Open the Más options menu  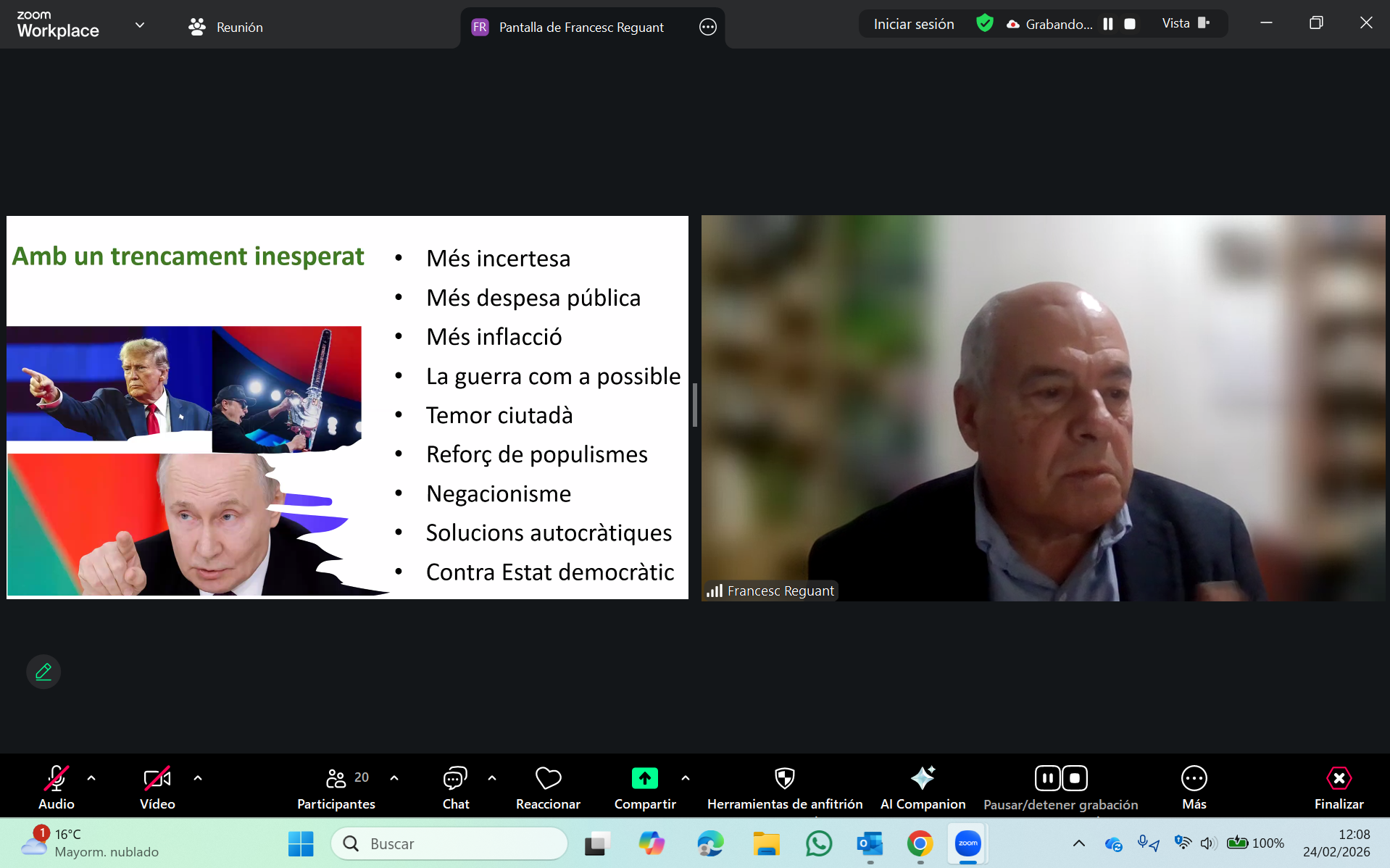point(1194,787)
